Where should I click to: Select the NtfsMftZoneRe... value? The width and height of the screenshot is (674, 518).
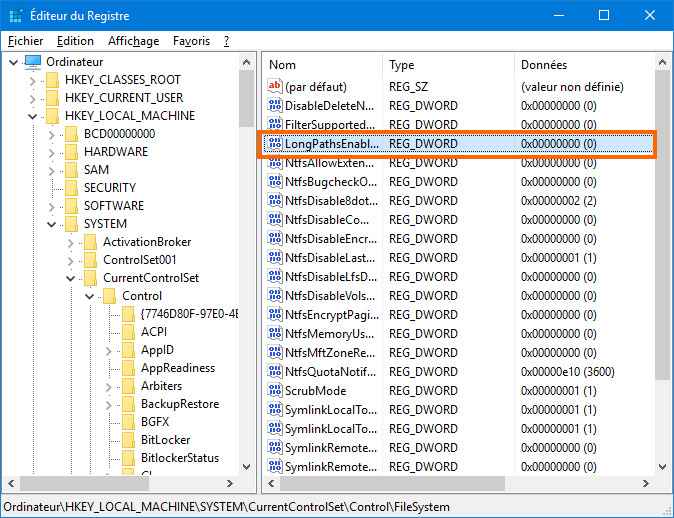[330, 352]
